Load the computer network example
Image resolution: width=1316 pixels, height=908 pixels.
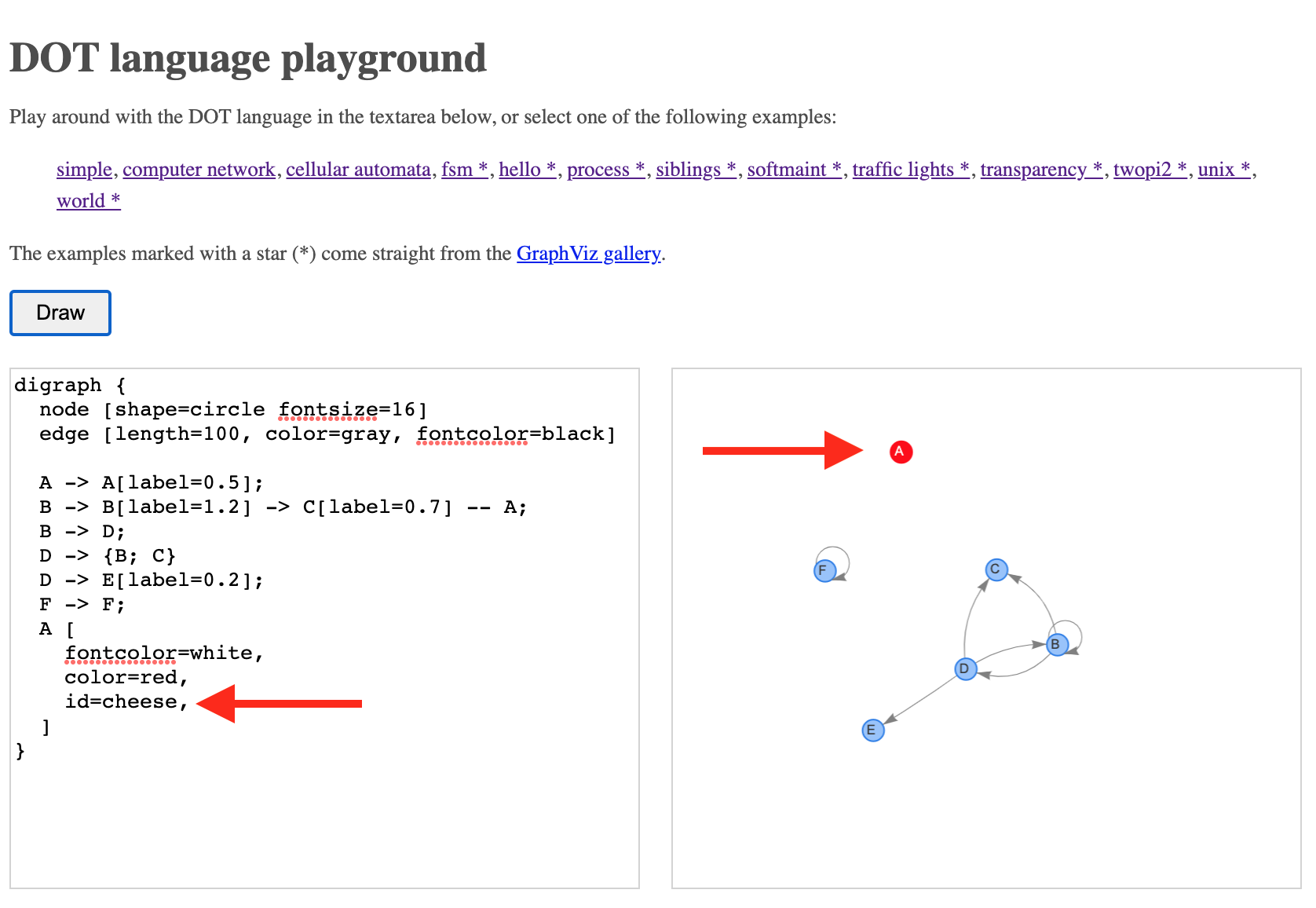click(199, 169)
